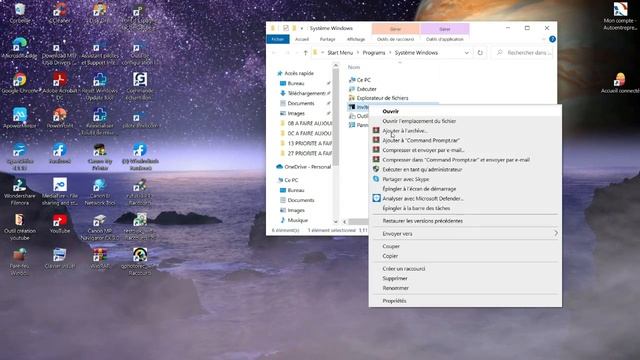Expand the chevron after Programs breadcrumb

[x=390, y=53]
